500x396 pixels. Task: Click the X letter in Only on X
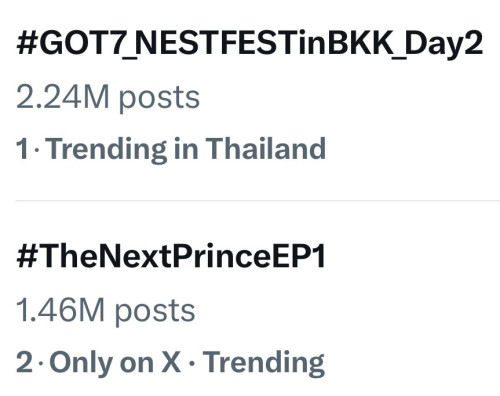point(171,362)
